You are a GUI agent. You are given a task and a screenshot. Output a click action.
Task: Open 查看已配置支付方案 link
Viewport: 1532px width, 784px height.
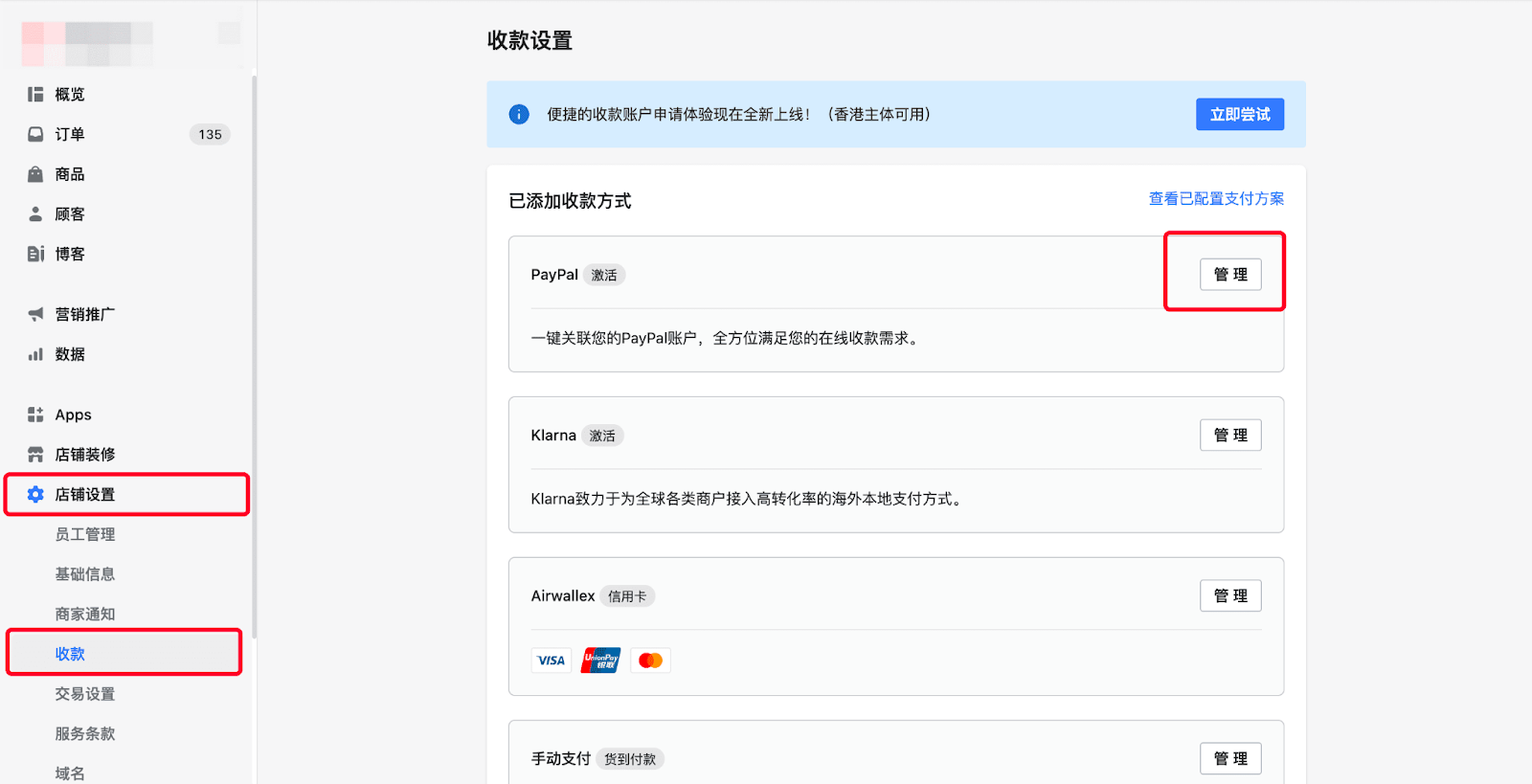point(1216,198)
